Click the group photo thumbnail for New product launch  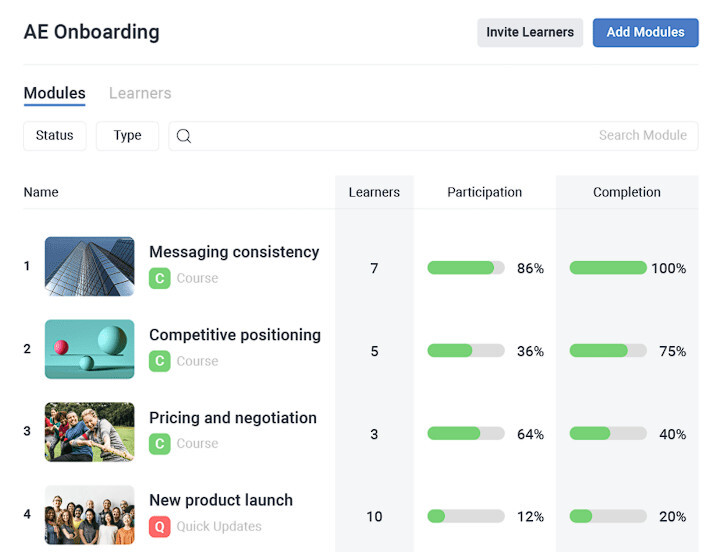(89, 515)
